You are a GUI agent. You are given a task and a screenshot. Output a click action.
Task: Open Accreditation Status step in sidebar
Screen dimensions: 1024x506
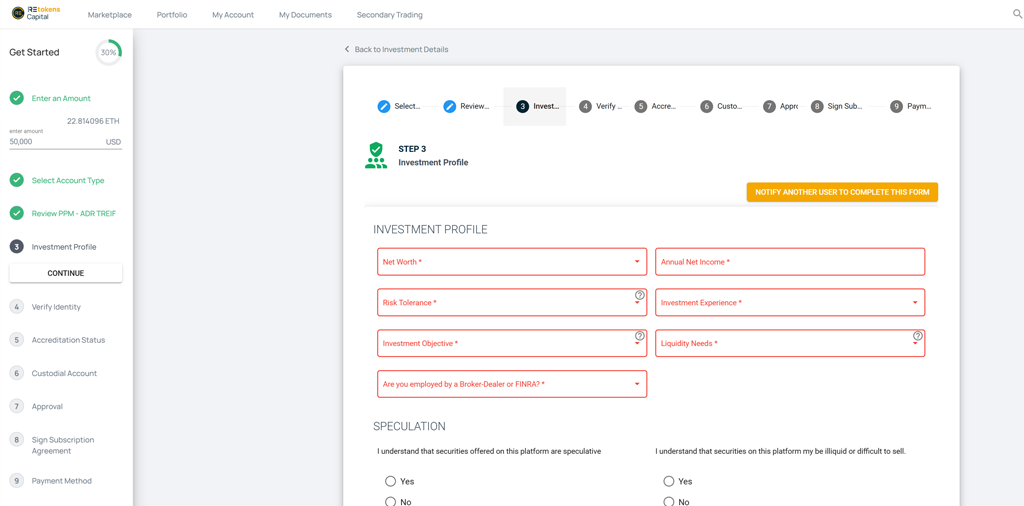(69, 340)
